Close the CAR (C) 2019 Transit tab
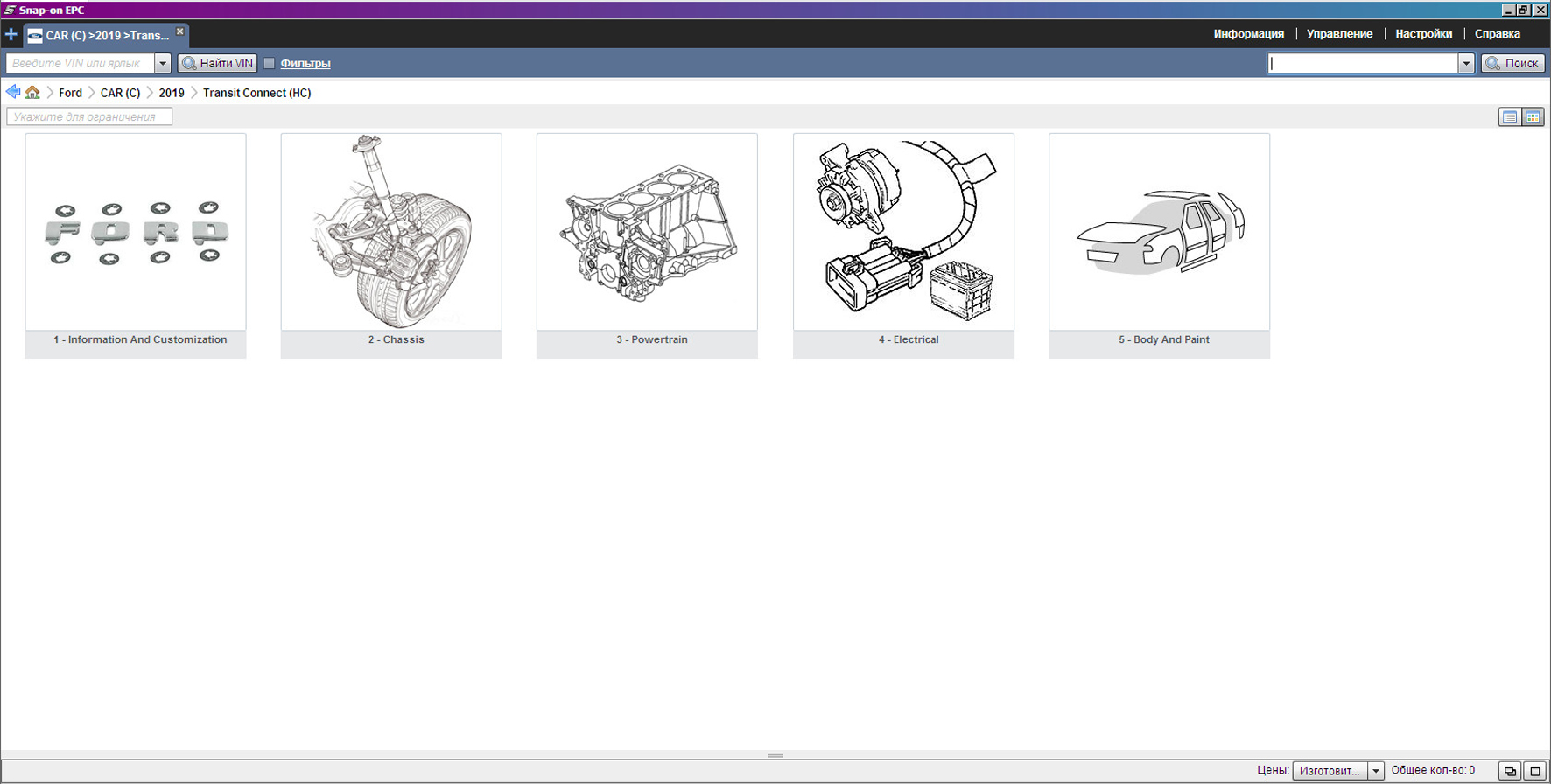1551x784 pixels. coord(180,31)
